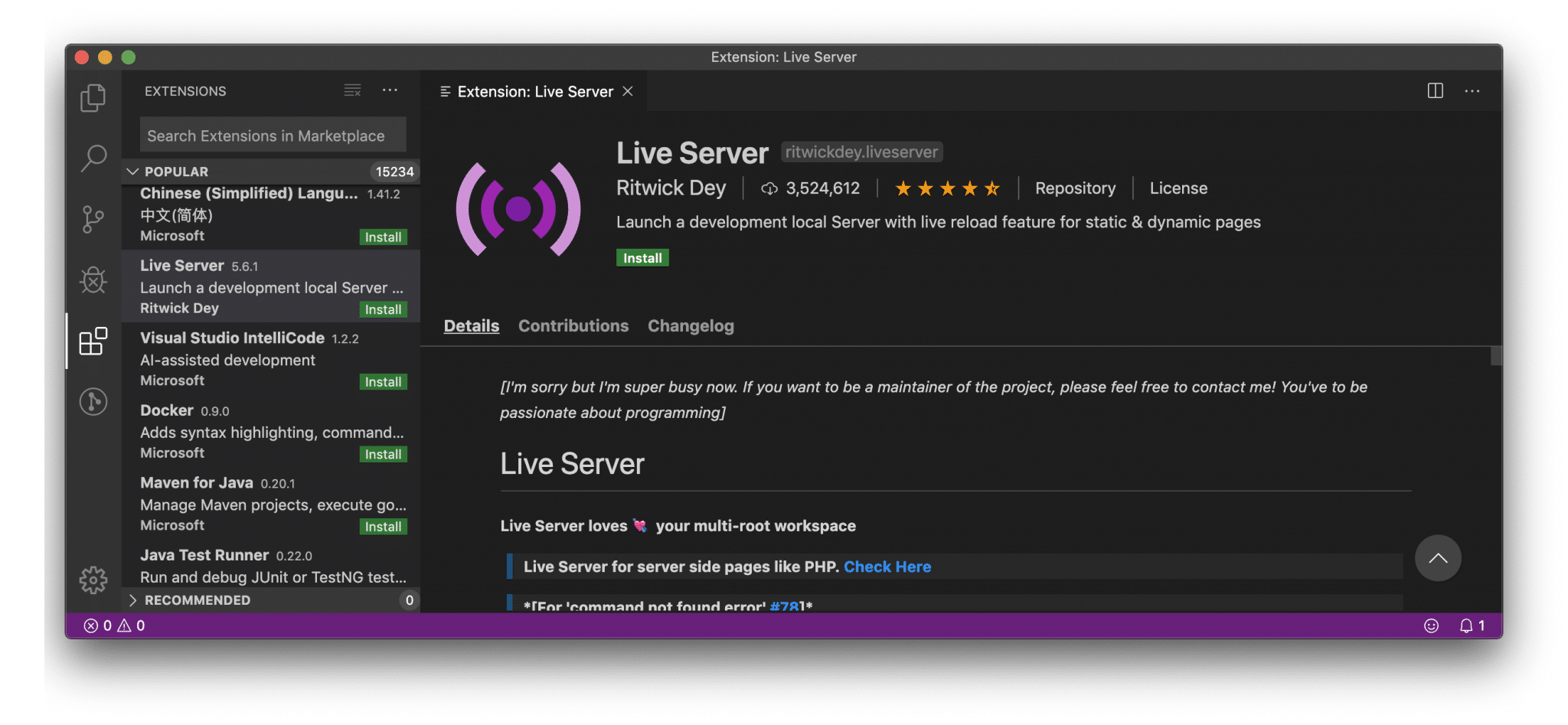Install Live Server from the sidebar list
1568x725 pixels.
(x=383, y=309)
